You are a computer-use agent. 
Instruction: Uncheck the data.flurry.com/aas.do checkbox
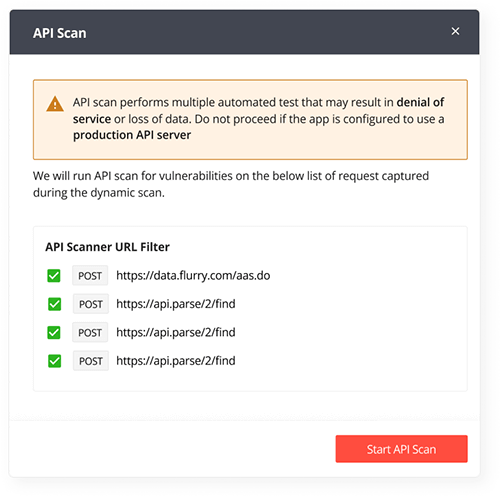click(x=54, y=276)
